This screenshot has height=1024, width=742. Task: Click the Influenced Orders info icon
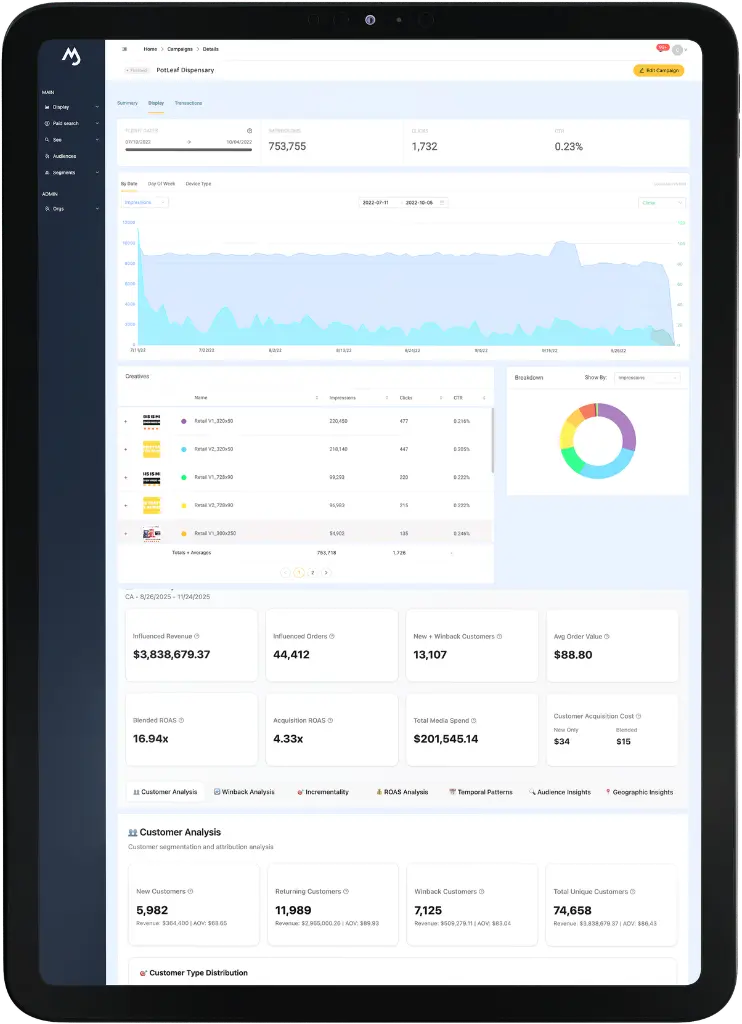coord(332,636)
